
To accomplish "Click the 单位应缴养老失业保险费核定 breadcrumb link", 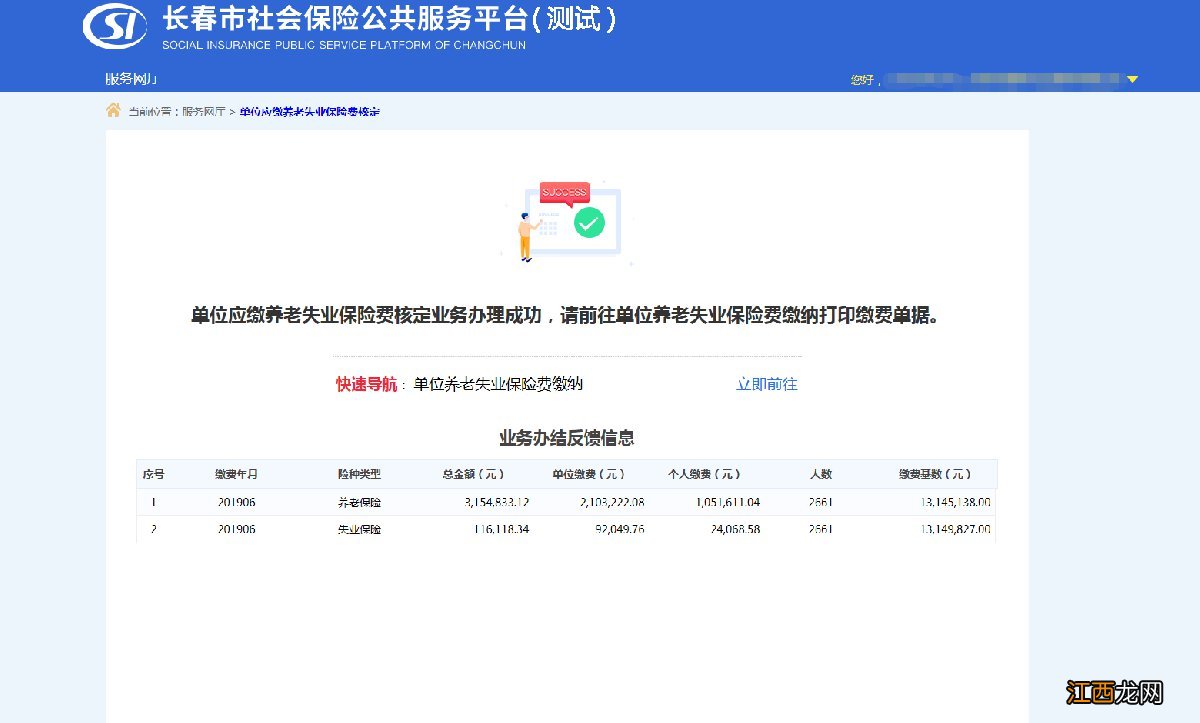I will 307,110.
